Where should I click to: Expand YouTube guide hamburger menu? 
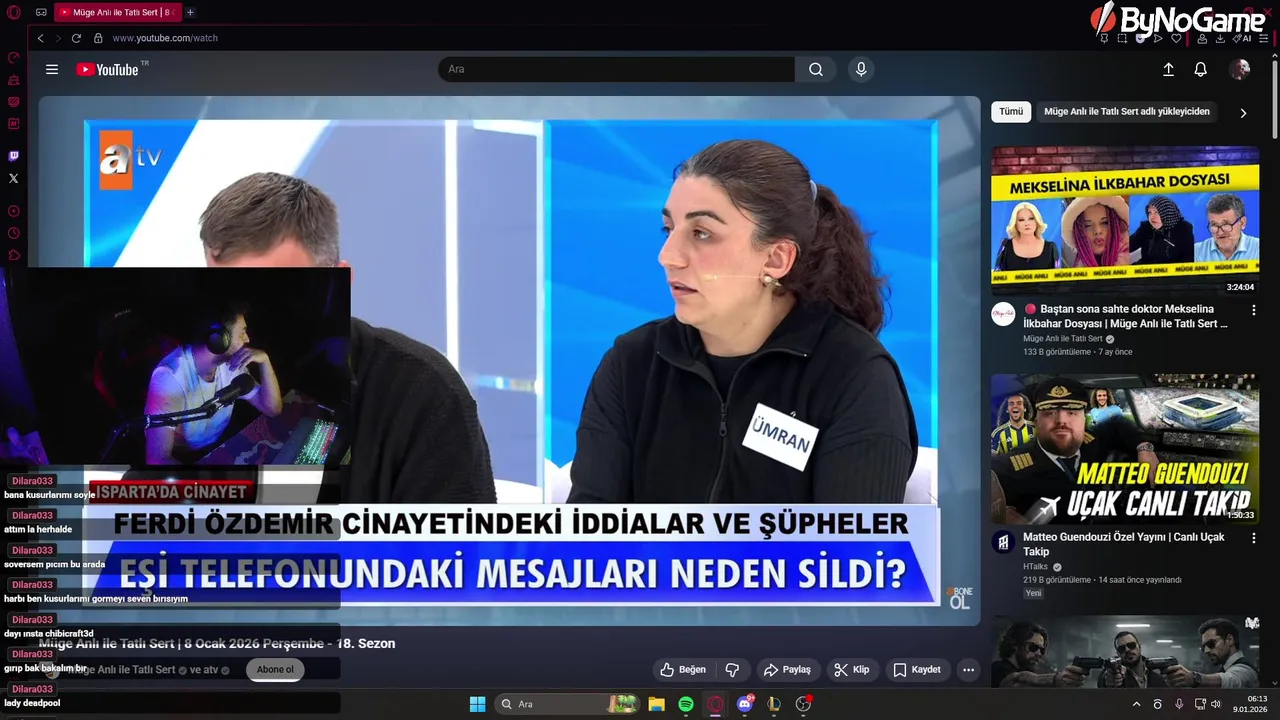[52, 69]
